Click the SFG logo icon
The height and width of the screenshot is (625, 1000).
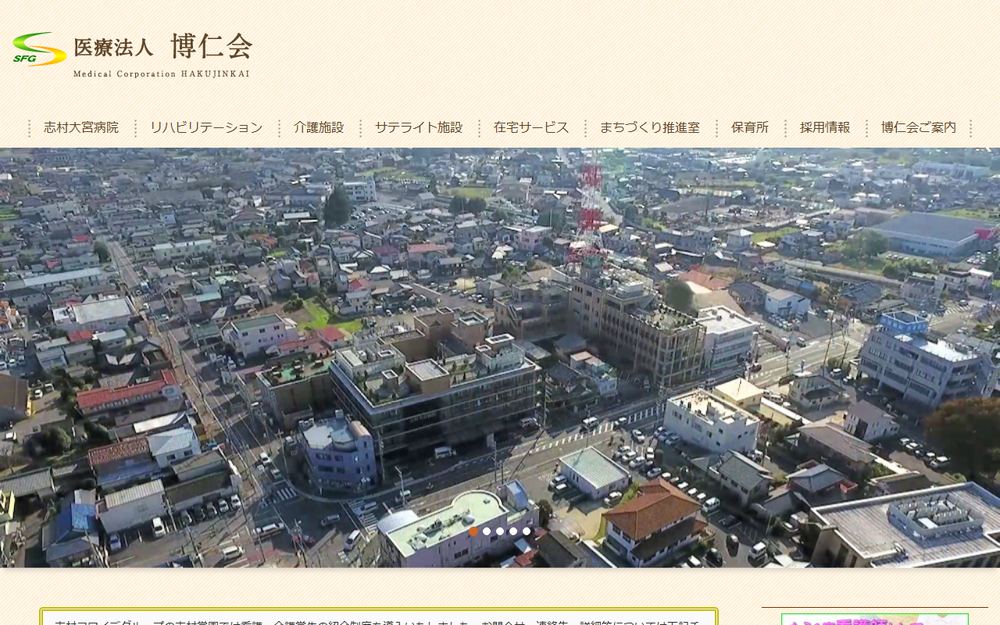tap(39, 49)
